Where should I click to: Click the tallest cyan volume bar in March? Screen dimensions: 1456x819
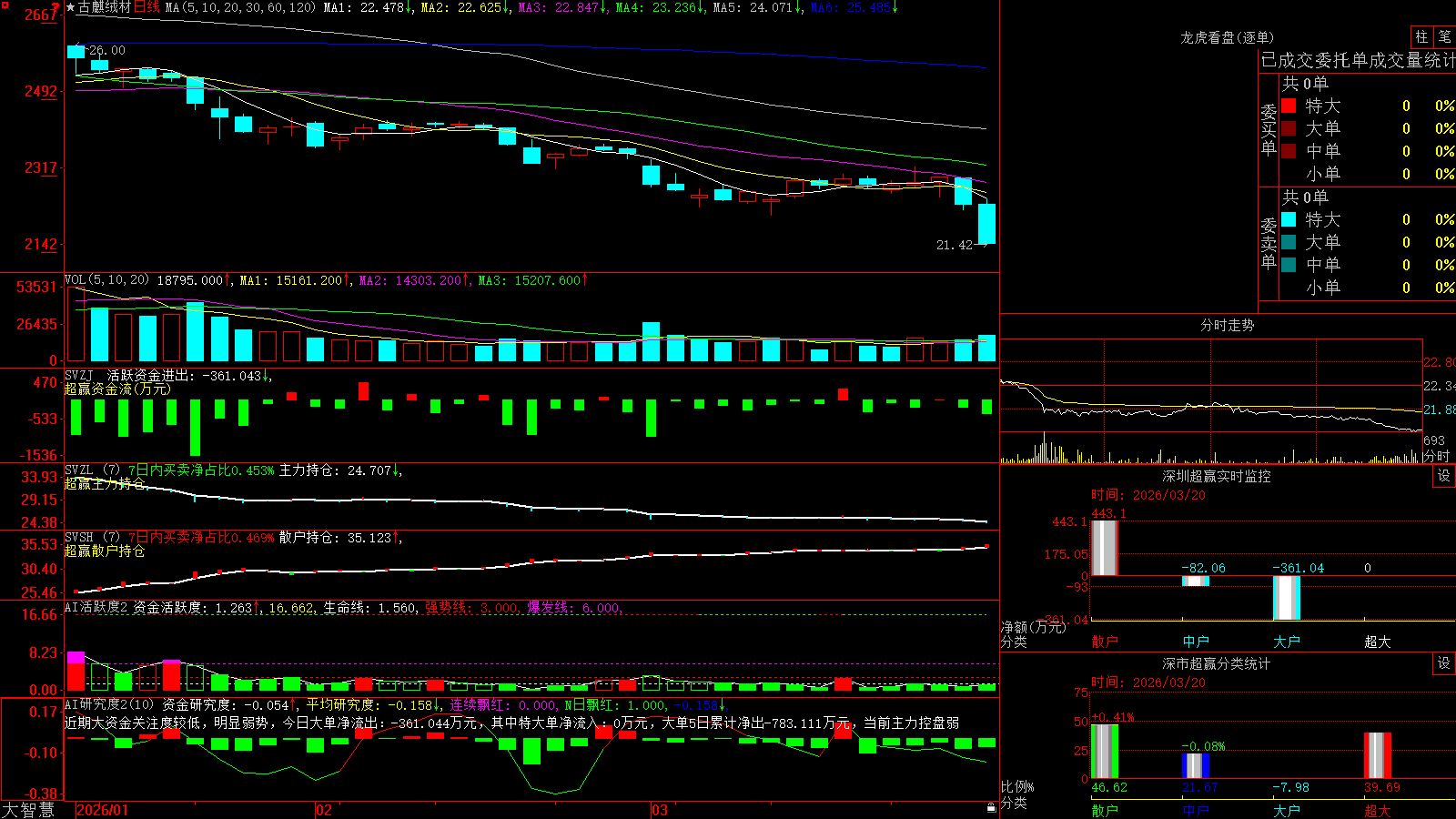pyautogui.click(x=651, y=342)
